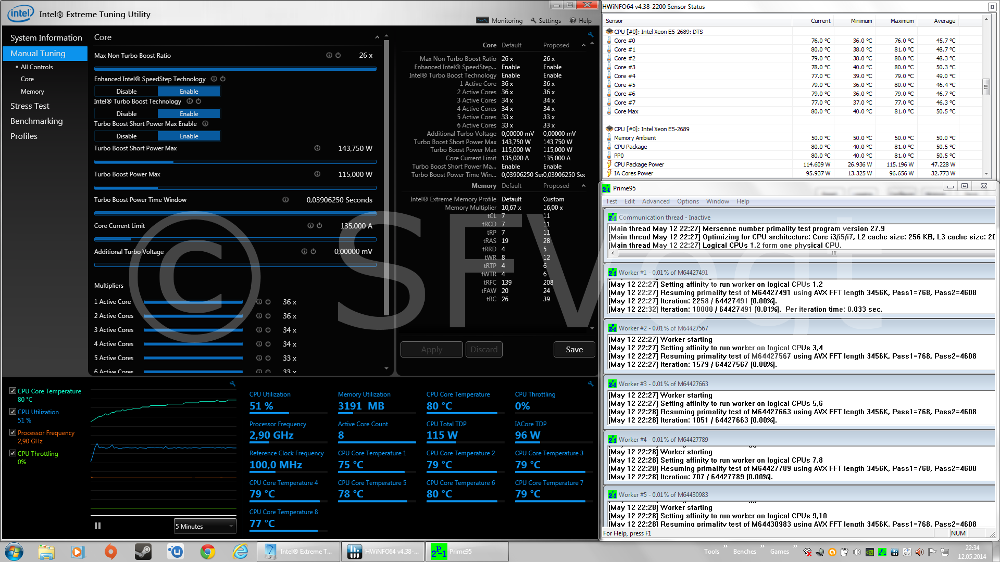Open wrench icon above proposed settings panel
The image size is (1000, 562).
pos(591,34)
